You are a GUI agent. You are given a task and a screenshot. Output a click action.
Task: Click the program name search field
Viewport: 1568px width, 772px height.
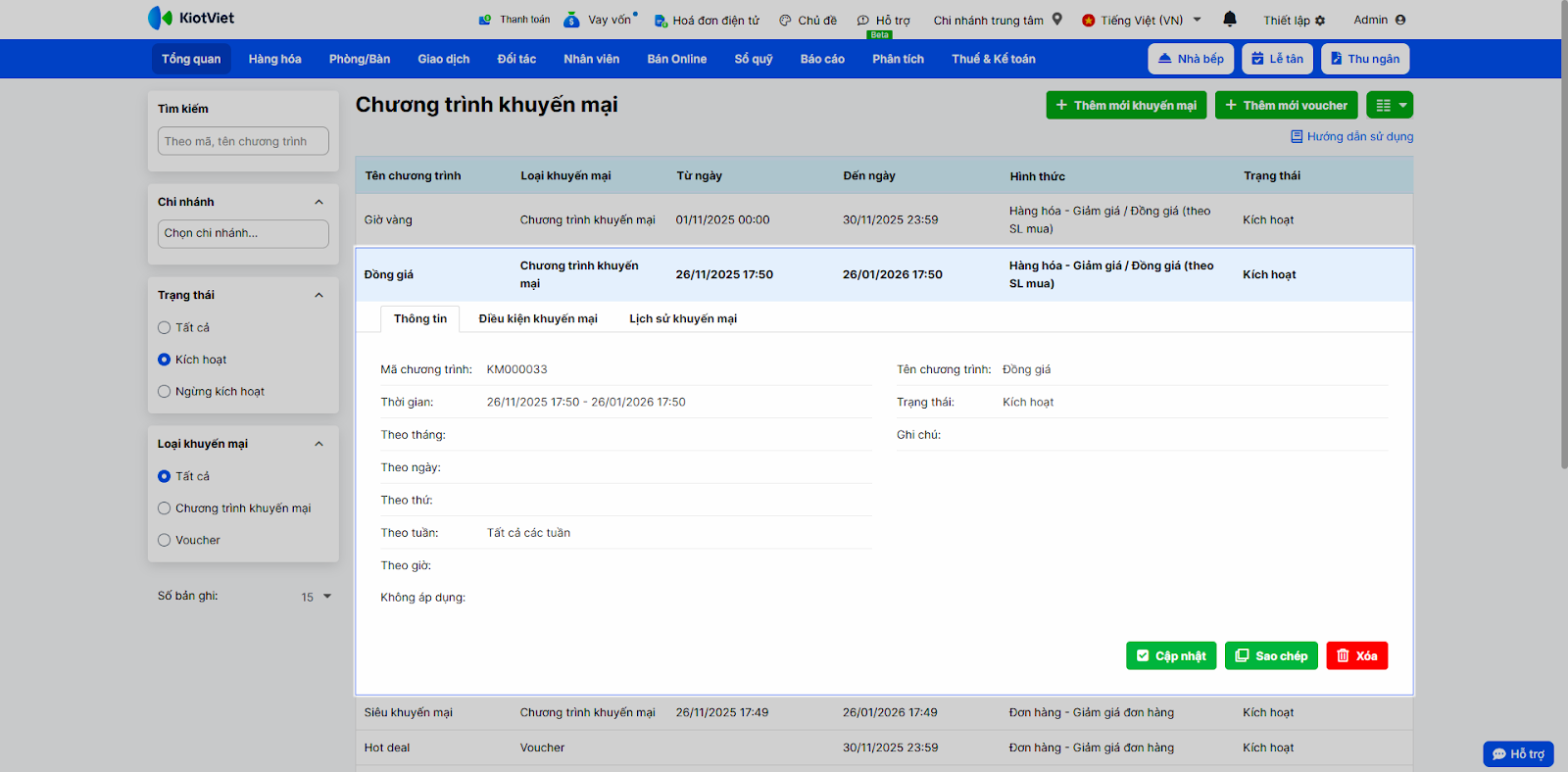click(x=243, y=141)
